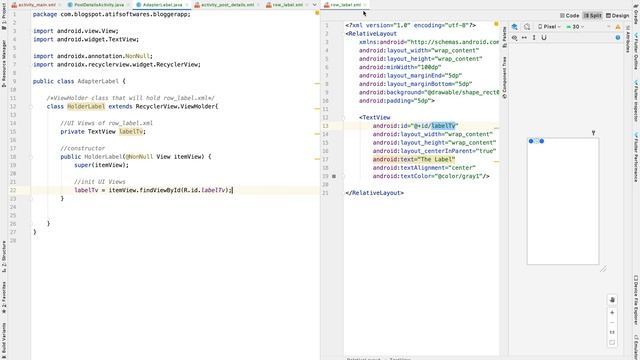Screen dimensions: 640x360
Task: Click the super(itemView) call line
Action: pos(101,165)
